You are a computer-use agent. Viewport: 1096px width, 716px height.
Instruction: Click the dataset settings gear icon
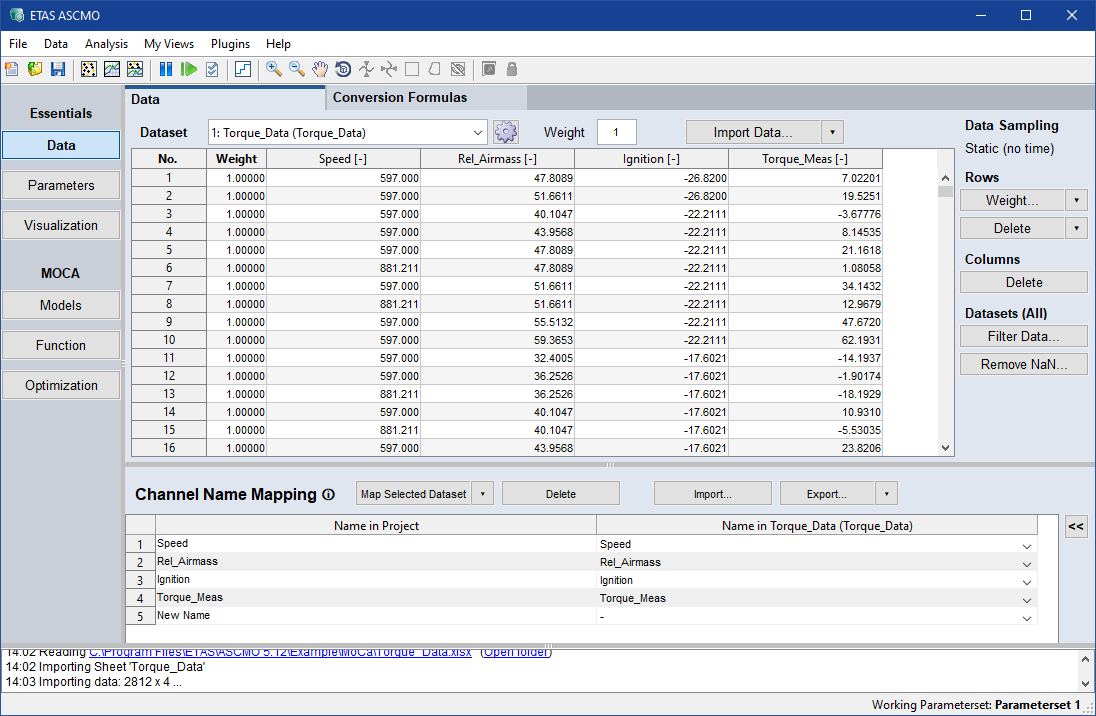[505, 131]
